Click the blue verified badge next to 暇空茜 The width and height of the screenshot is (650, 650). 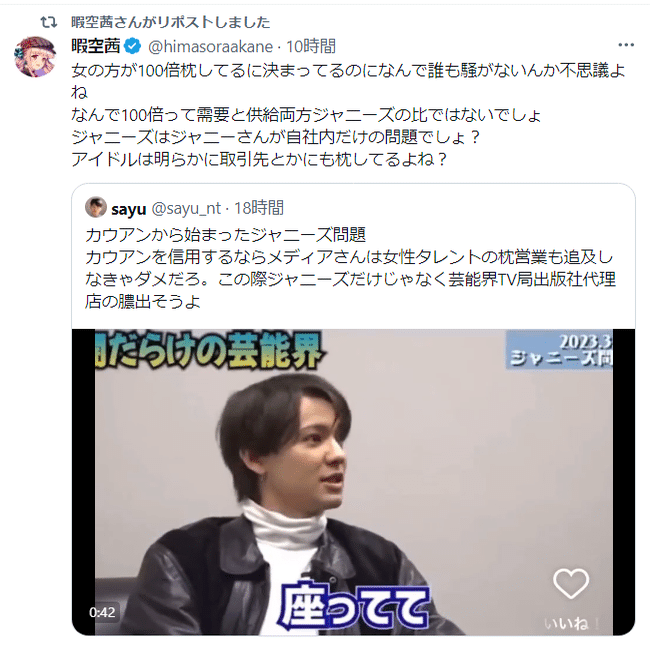[x=133, y=46]
